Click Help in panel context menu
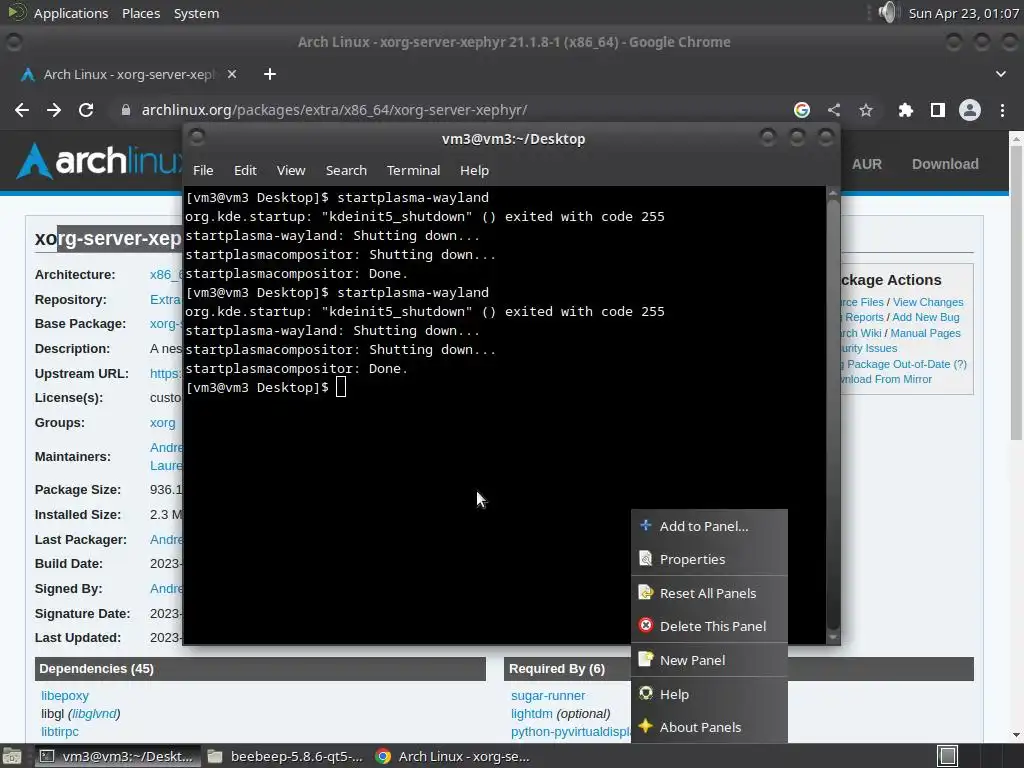The width and height of the screenshot is (1024, 768). coord(709,694)
